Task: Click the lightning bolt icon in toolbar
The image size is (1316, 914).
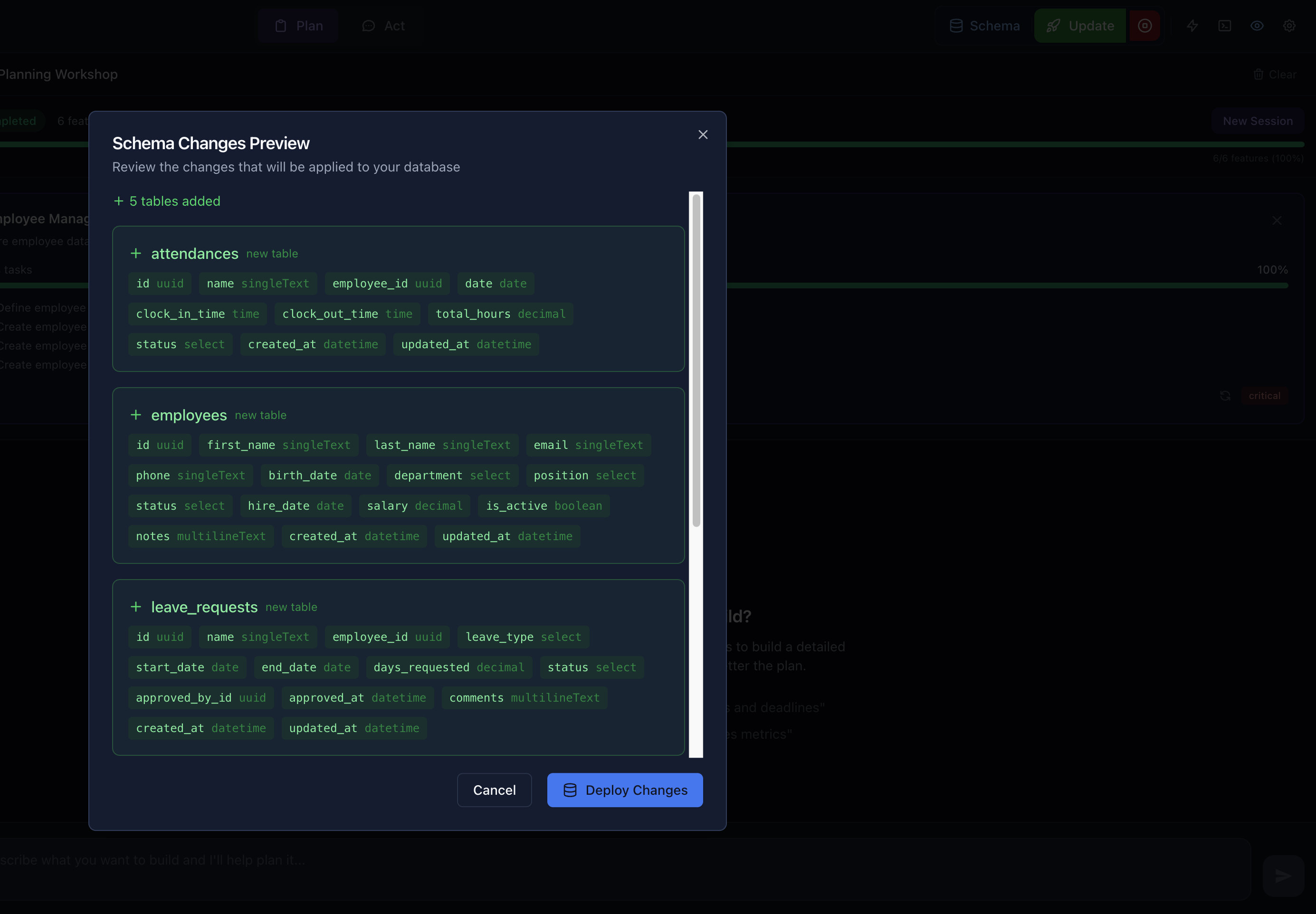Action: [x=1192, y=26]
